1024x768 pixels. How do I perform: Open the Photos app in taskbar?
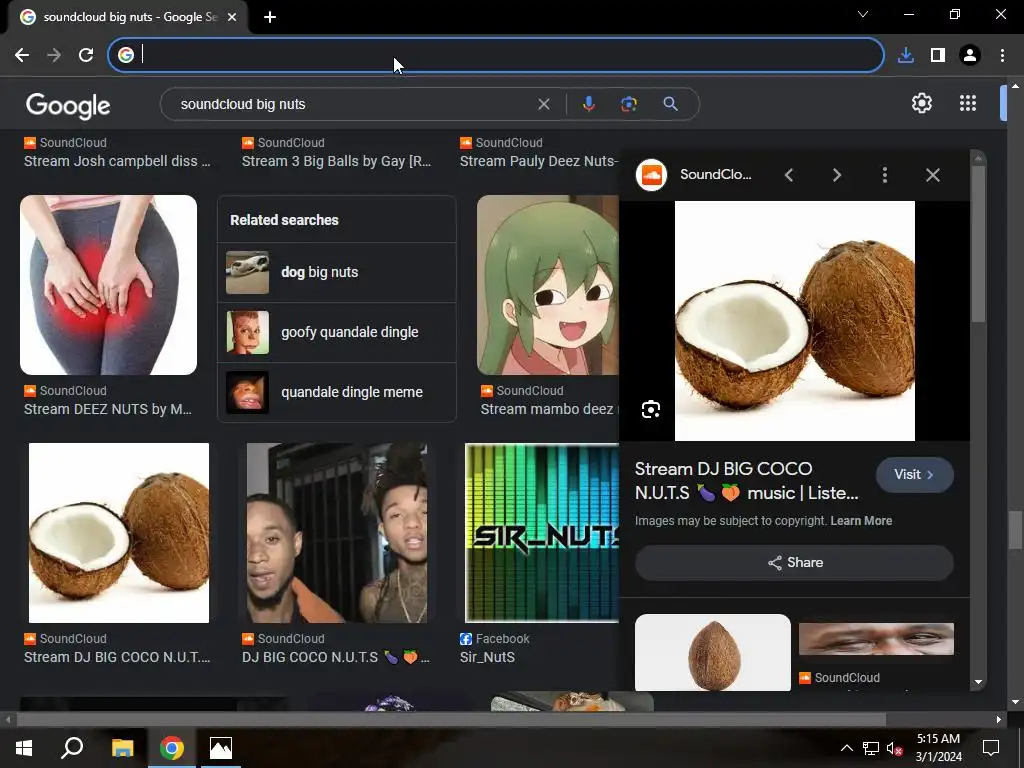221,748
